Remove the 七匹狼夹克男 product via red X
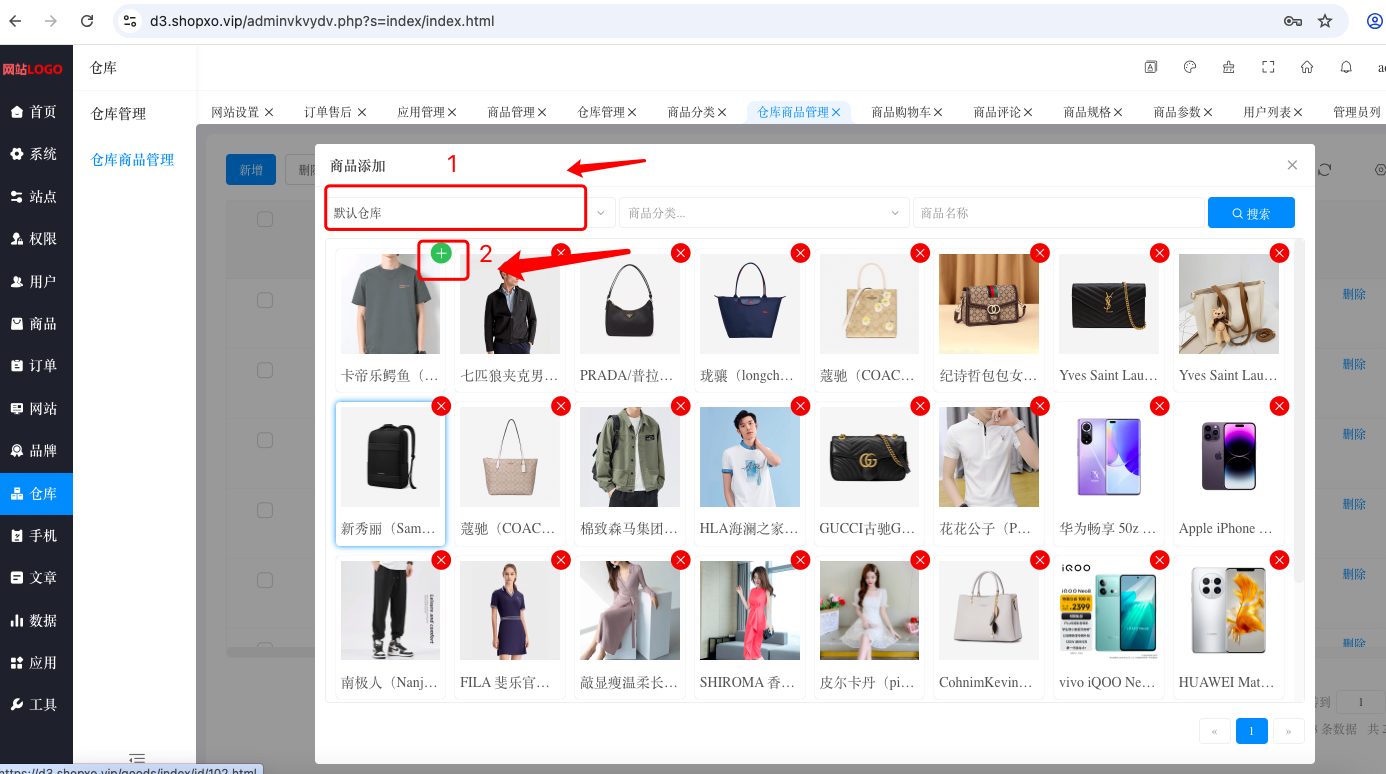The height and width of the screenshot is (774, 1386). 561,253
